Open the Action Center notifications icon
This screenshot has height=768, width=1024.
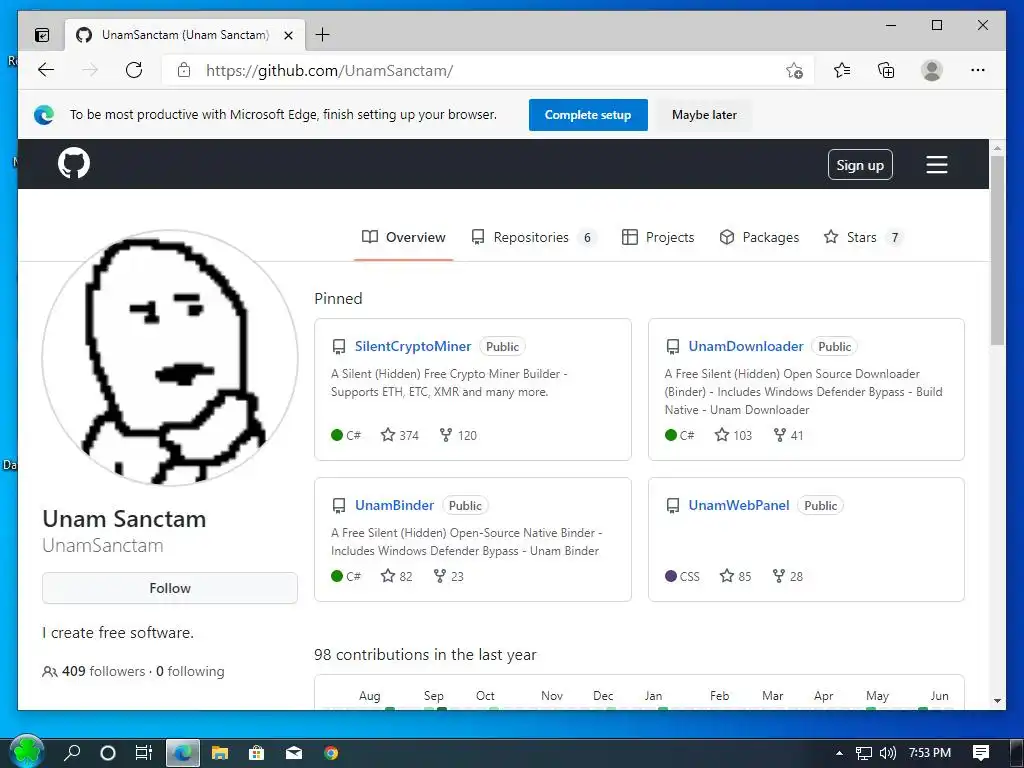point(981,753)
